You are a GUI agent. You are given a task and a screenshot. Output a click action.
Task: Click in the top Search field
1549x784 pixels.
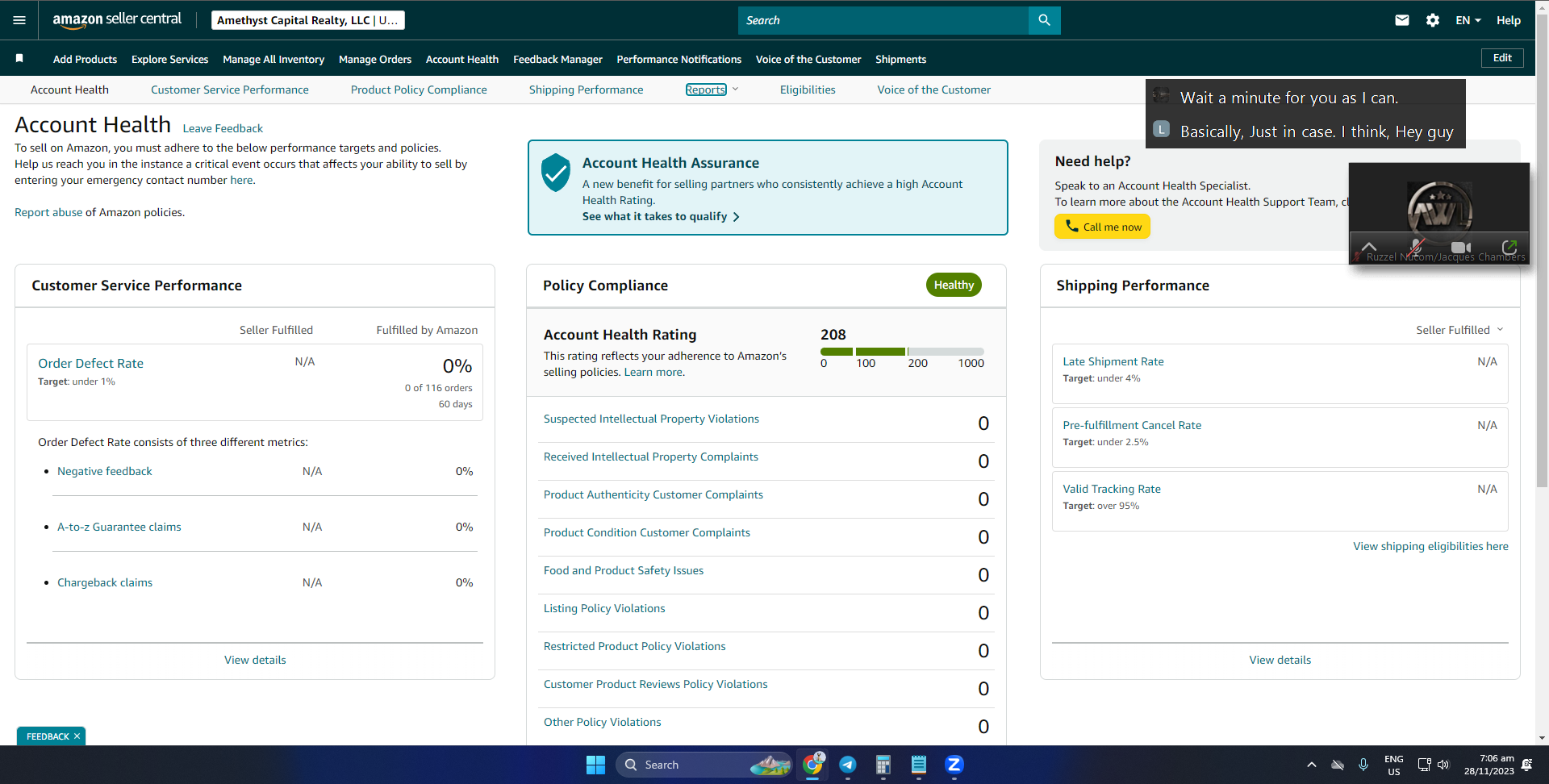pyautogui.click(x=883, y=20)
